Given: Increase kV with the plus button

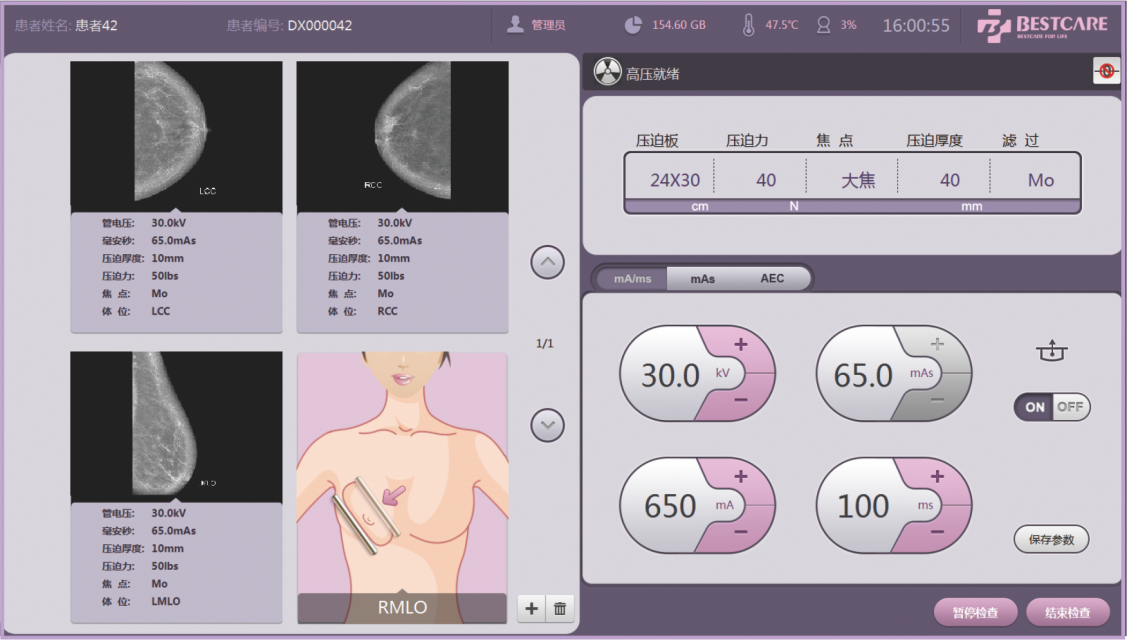Looking at the screenshot, I should point(741,344).
